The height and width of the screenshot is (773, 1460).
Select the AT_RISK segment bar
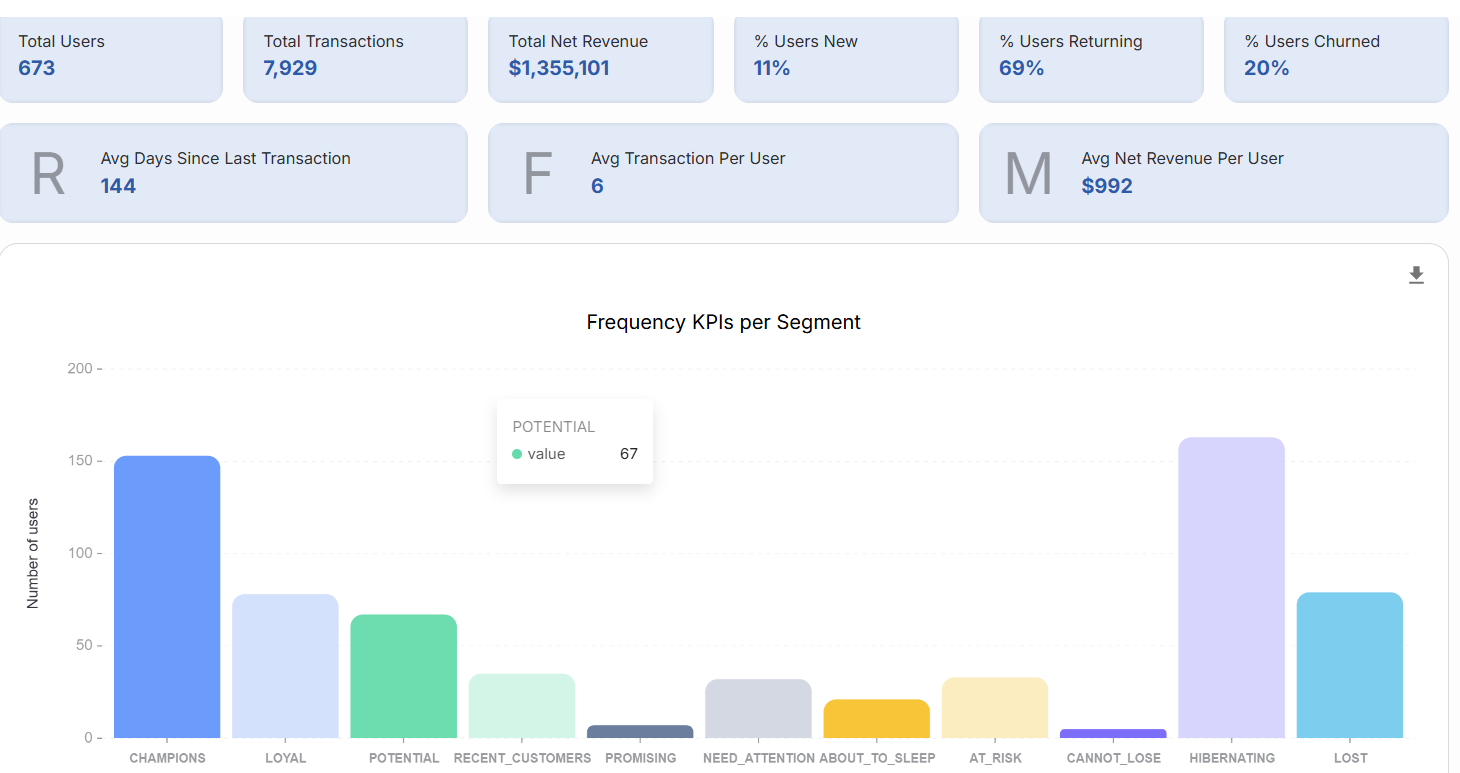[994, 708]
